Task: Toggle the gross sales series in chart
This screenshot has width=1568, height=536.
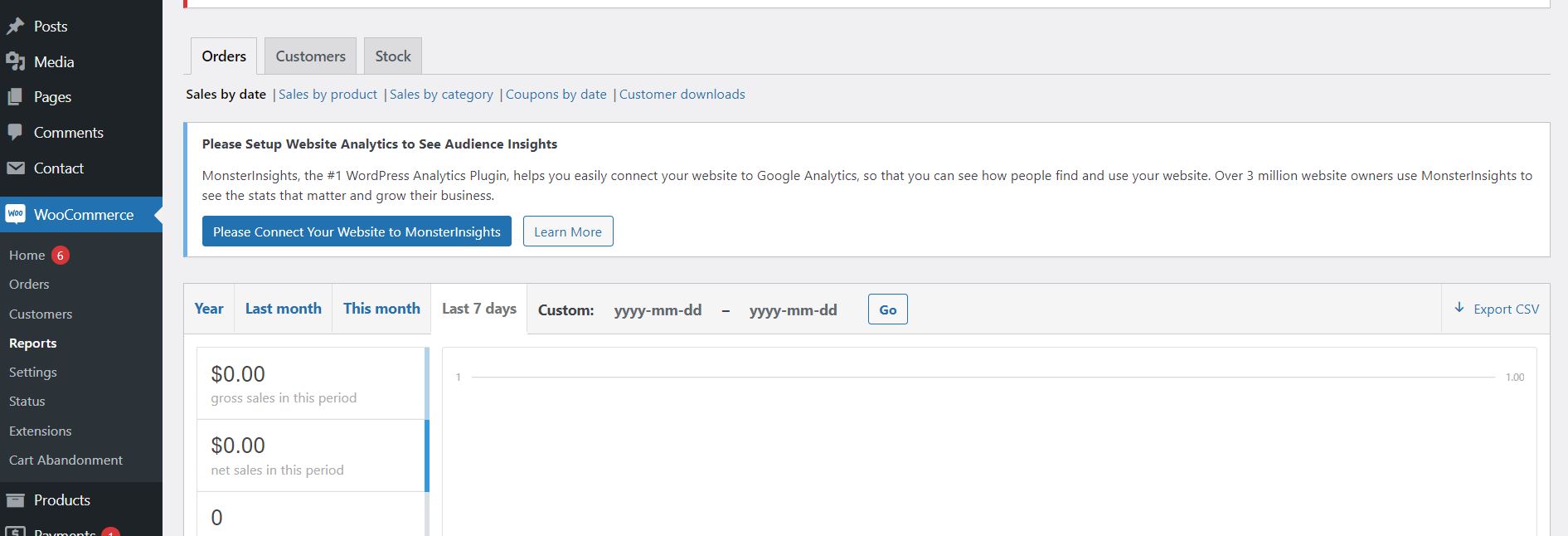Action: pos(312,383)
